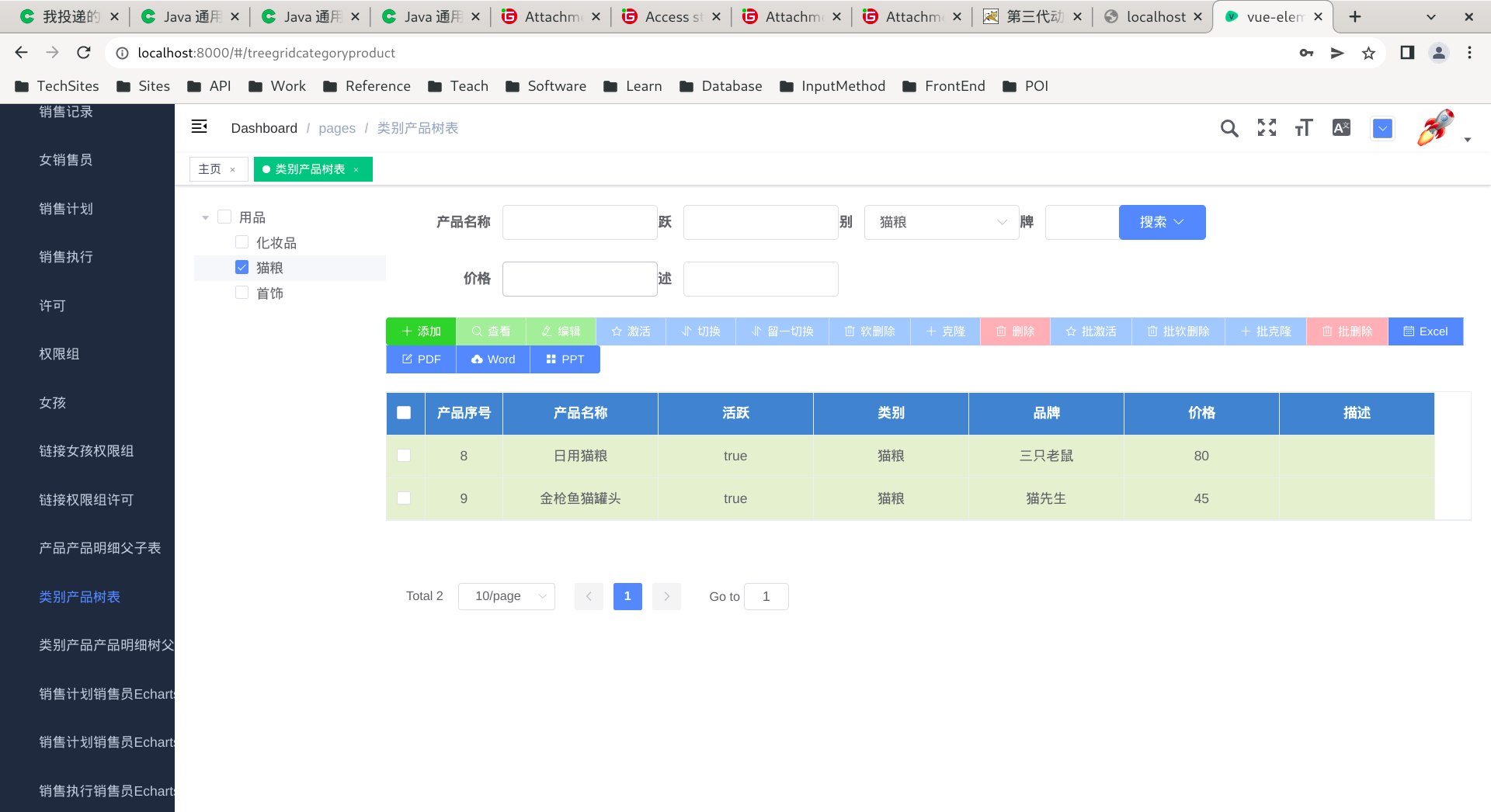Open the search icon in the header
The height and width of the screenshot is (812, 1491).
point(1229,127)
